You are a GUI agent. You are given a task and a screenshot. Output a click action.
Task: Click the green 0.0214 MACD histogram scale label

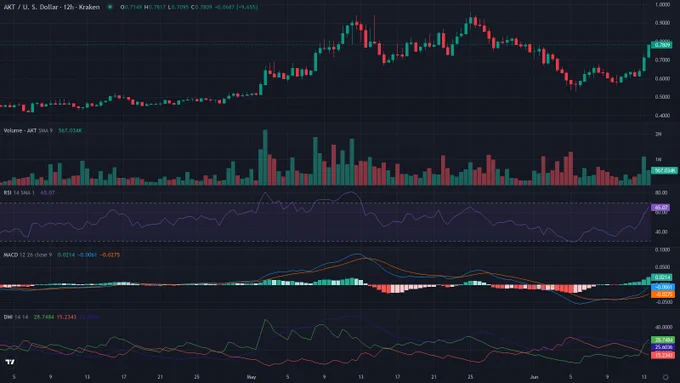click(662, 277)
